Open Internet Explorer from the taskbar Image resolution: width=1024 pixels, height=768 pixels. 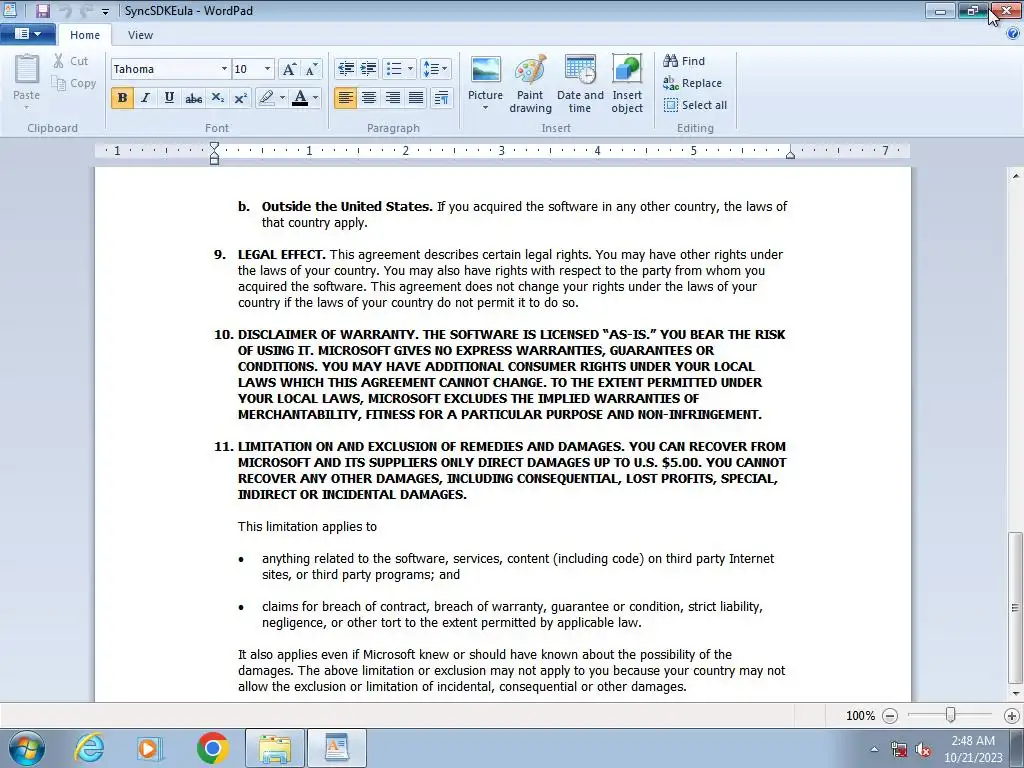[89, 748]
